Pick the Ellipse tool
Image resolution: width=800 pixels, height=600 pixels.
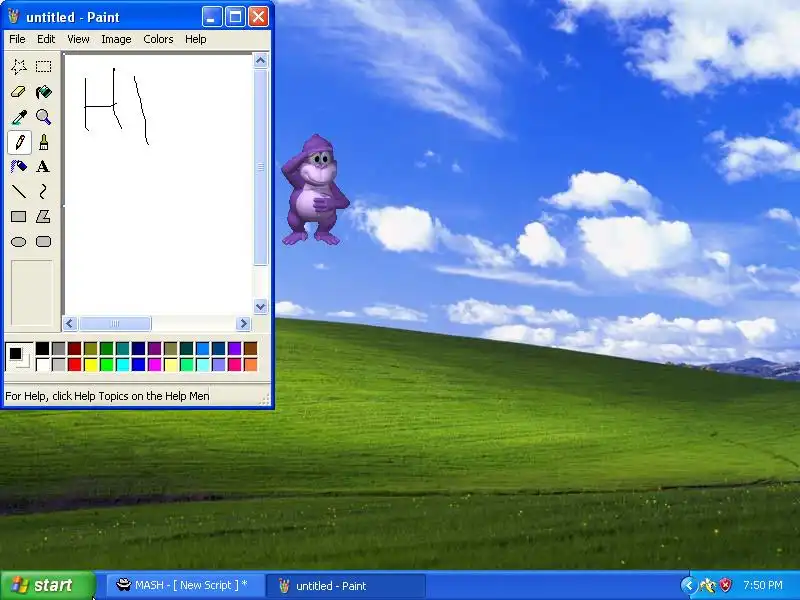point(19,242)
